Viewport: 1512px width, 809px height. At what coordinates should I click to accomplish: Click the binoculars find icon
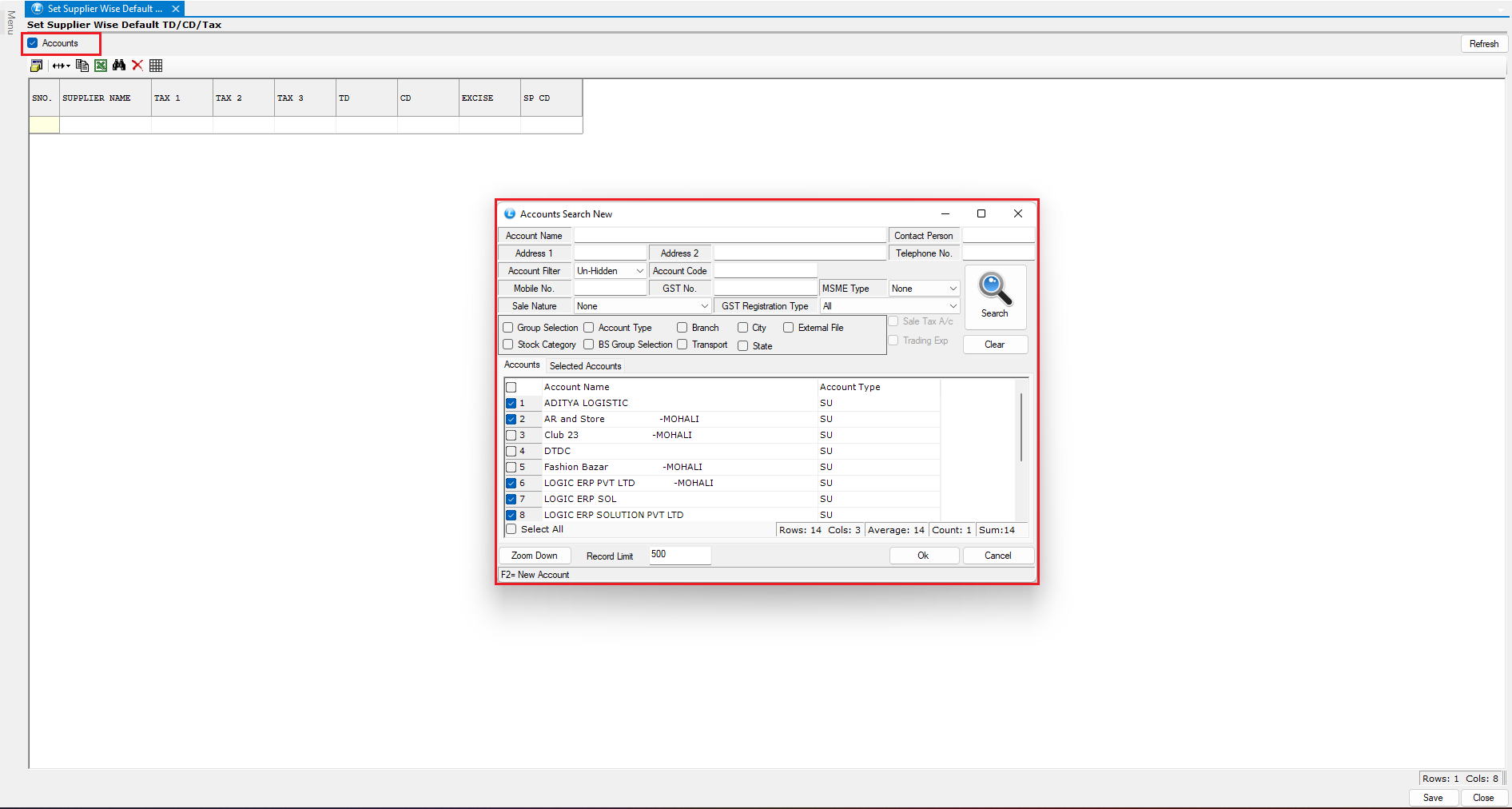click(x=119, y=66)
